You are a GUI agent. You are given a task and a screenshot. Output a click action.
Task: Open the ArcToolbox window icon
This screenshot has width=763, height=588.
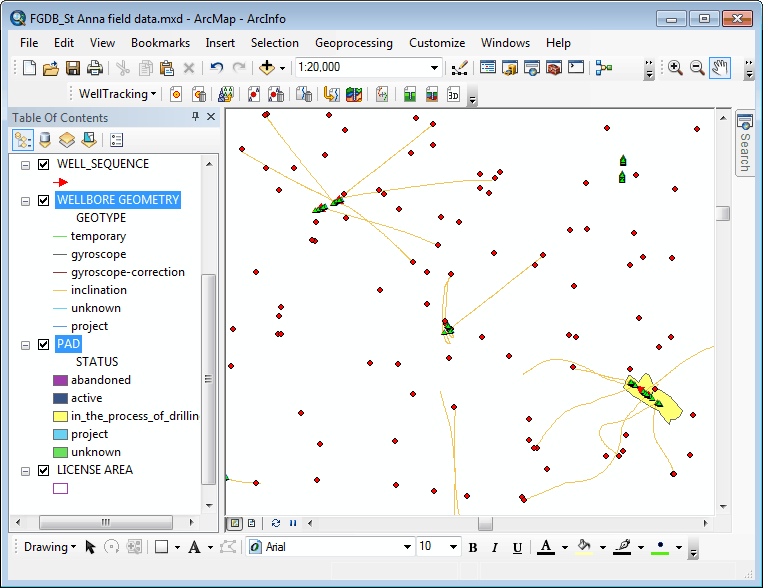coord(554,68)
